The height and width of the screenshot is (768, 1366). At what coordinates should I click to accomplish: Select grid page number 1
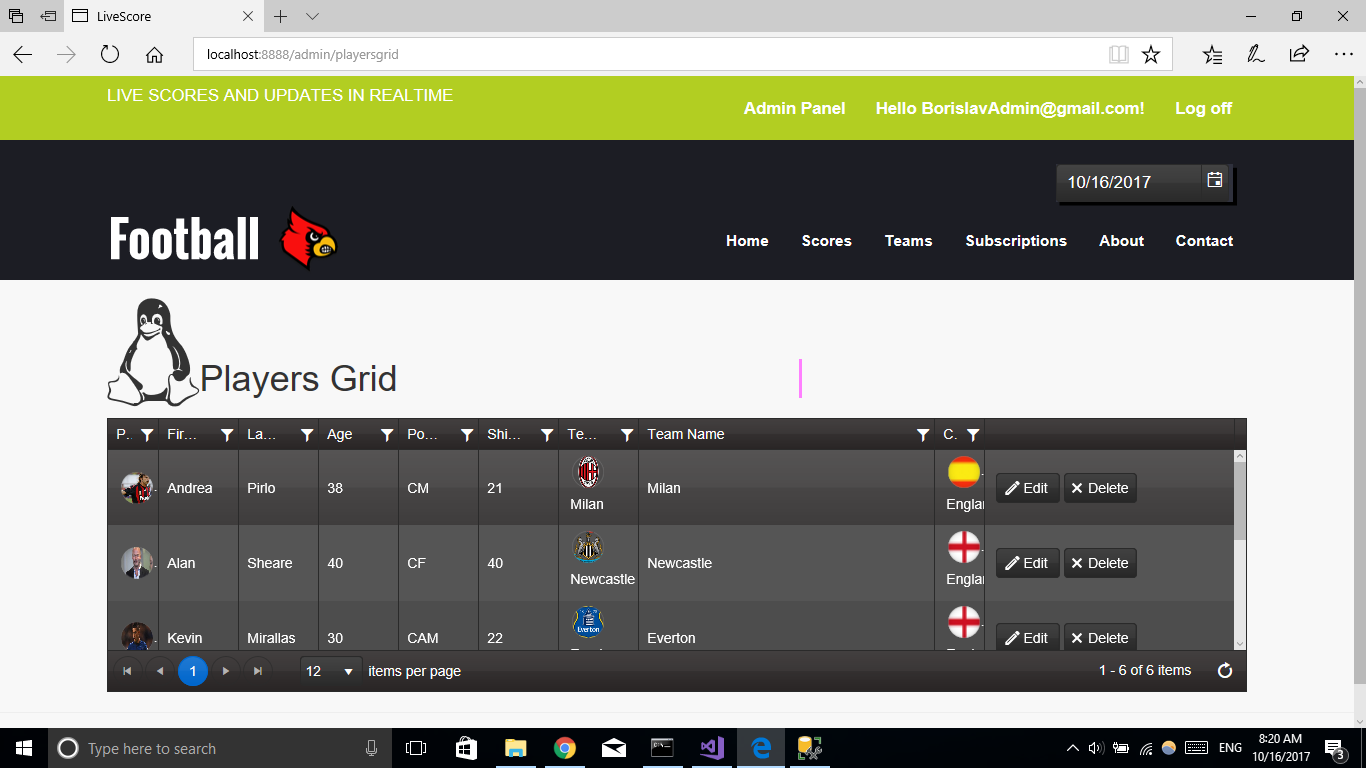tap(193, 671)
